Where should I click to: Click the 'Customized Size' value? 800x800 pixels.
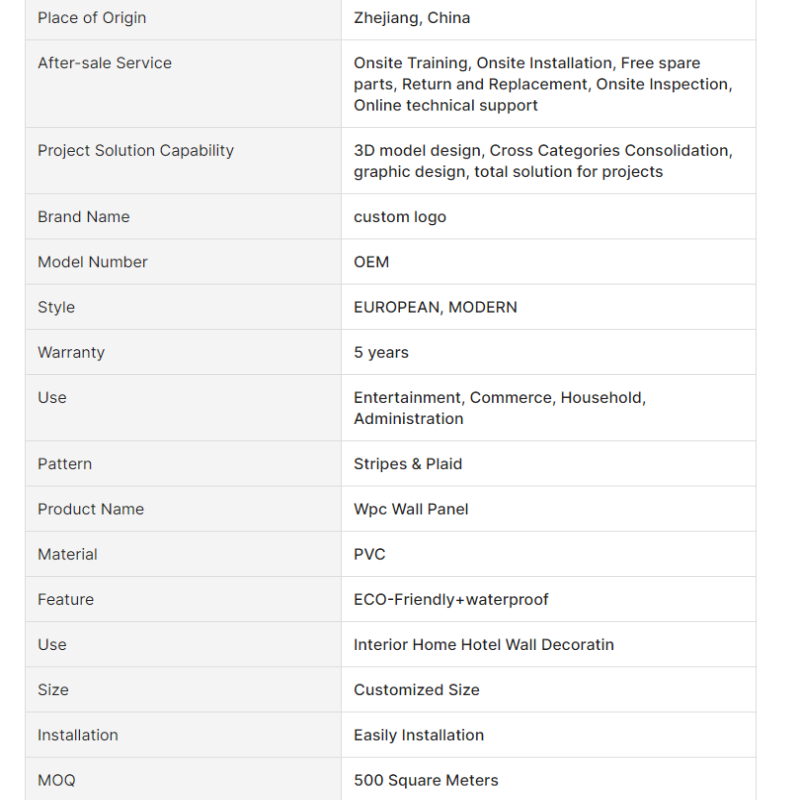(416, 690)
